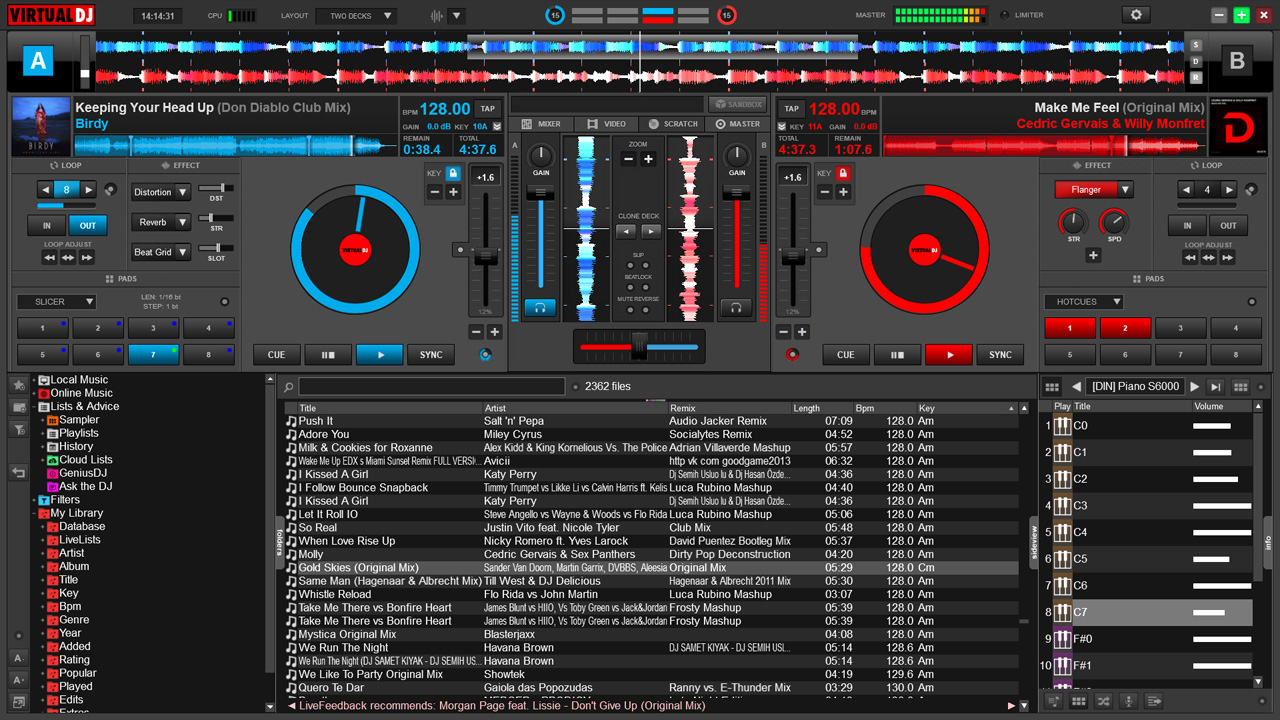Click the loop move forward icon on deck B
This screenshot has width=1280, height=720.
click(x=1228, y=257)
